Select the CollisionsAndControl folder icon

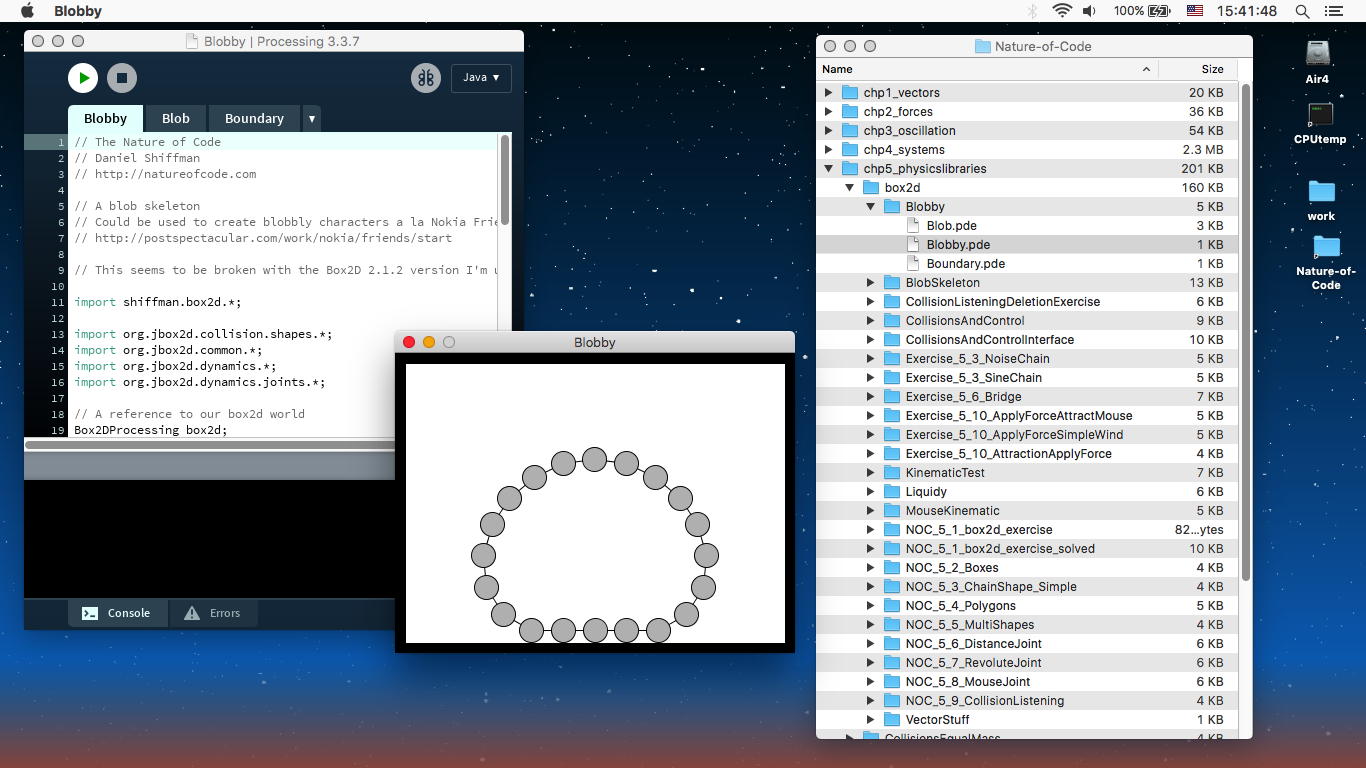click(892, 320)
